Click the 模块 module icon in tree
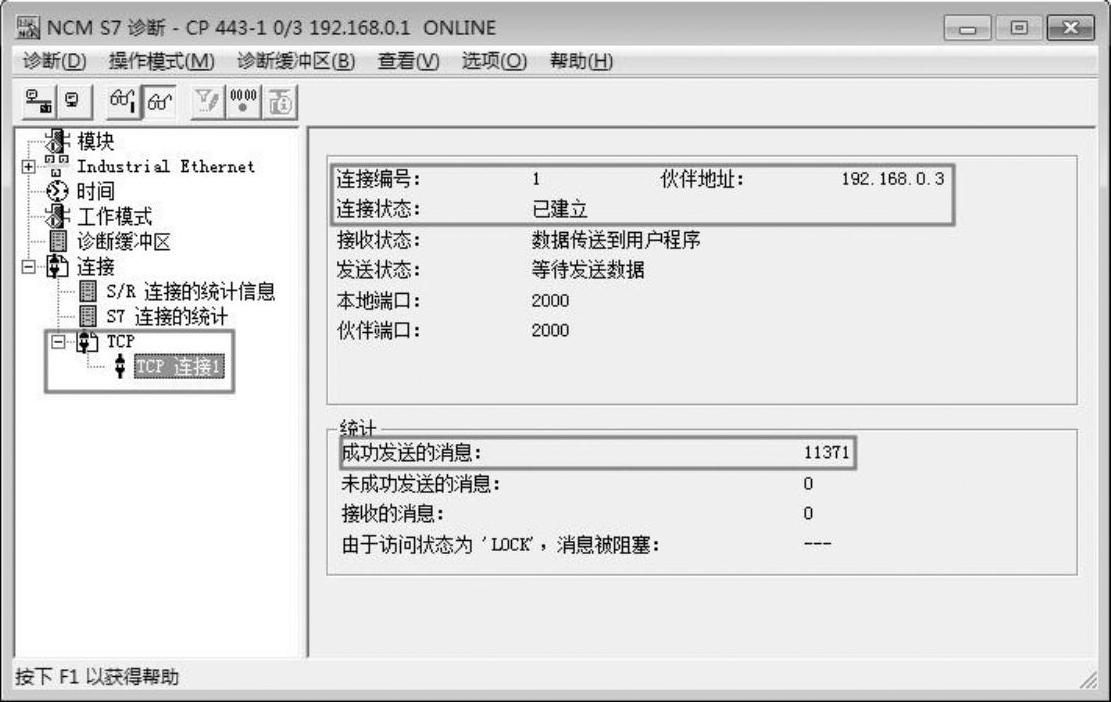The image size is (1111, 702). [x=58, y=140]
